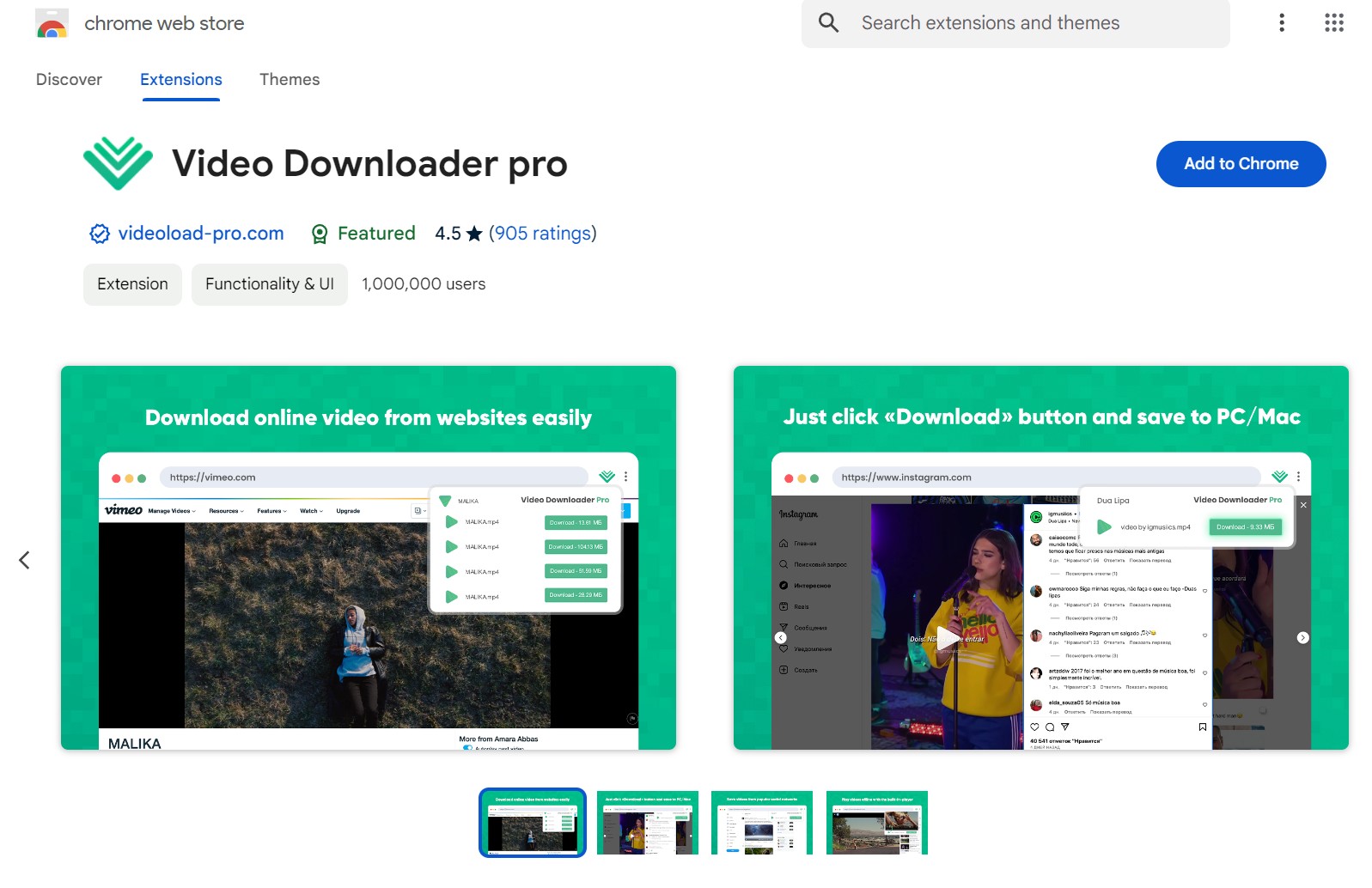Open the vimeo download screenshot slide
The image size is (1372, 888).
point(369,558)
